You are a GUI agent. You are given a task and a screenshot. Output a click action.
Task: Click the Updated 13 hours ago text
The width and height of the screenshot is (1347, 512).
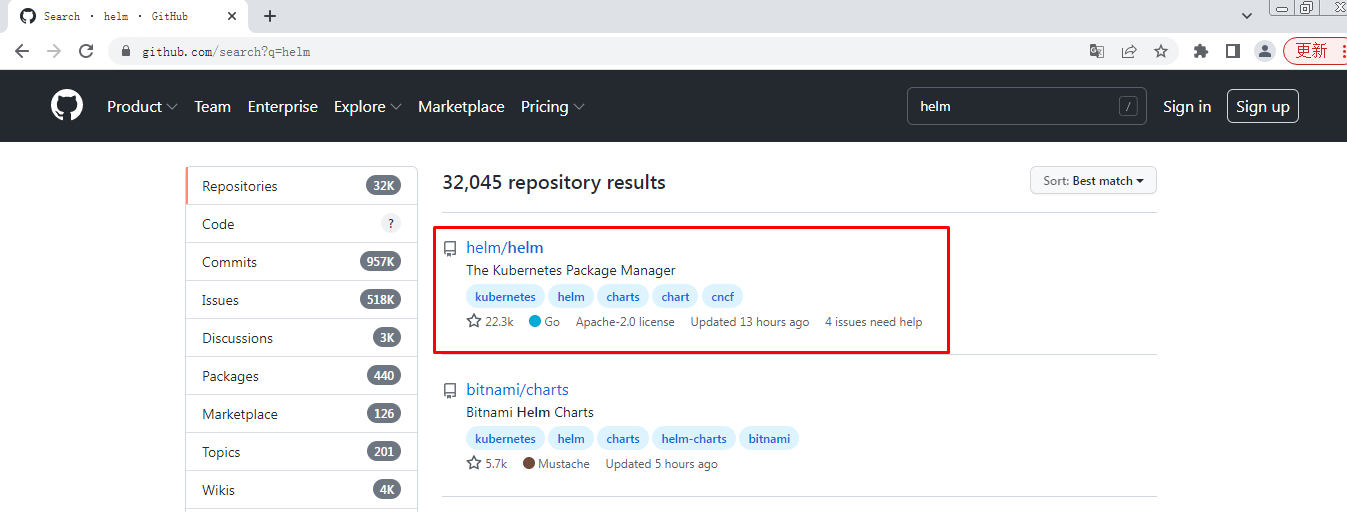[750, 322]
